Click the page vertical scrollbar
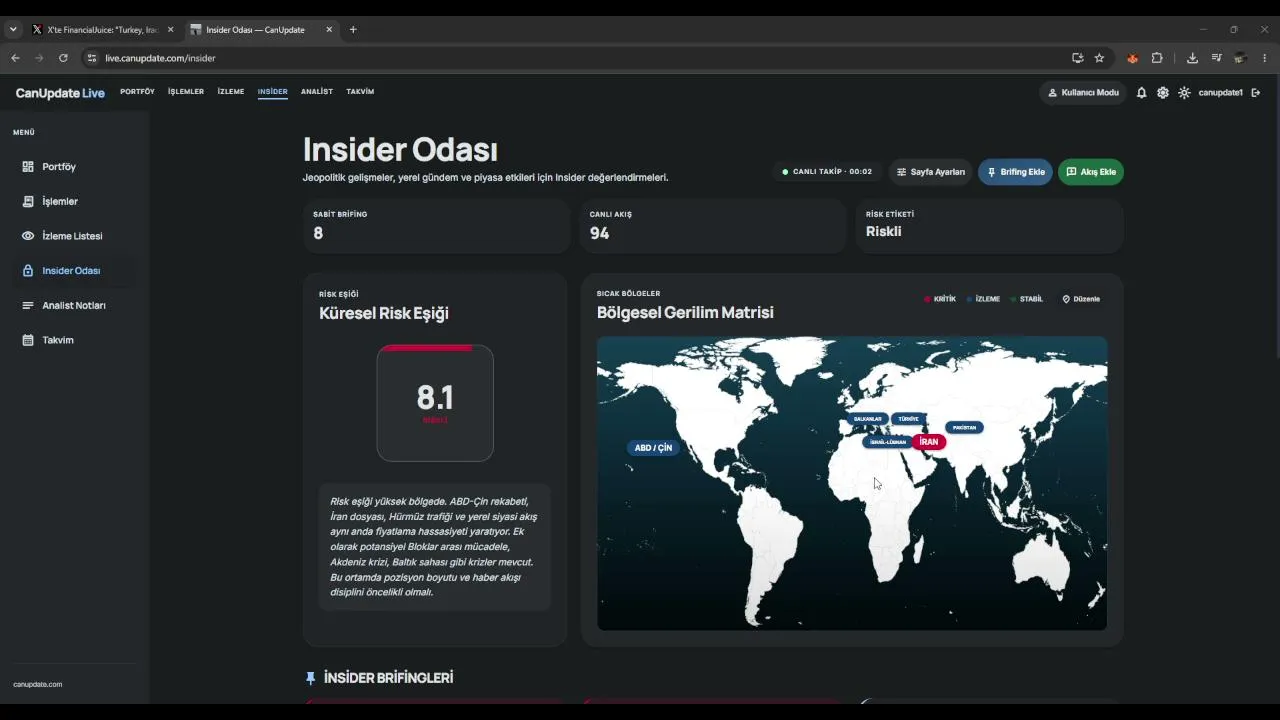This screenshot has height=720, width=1280. [1276, 215]
